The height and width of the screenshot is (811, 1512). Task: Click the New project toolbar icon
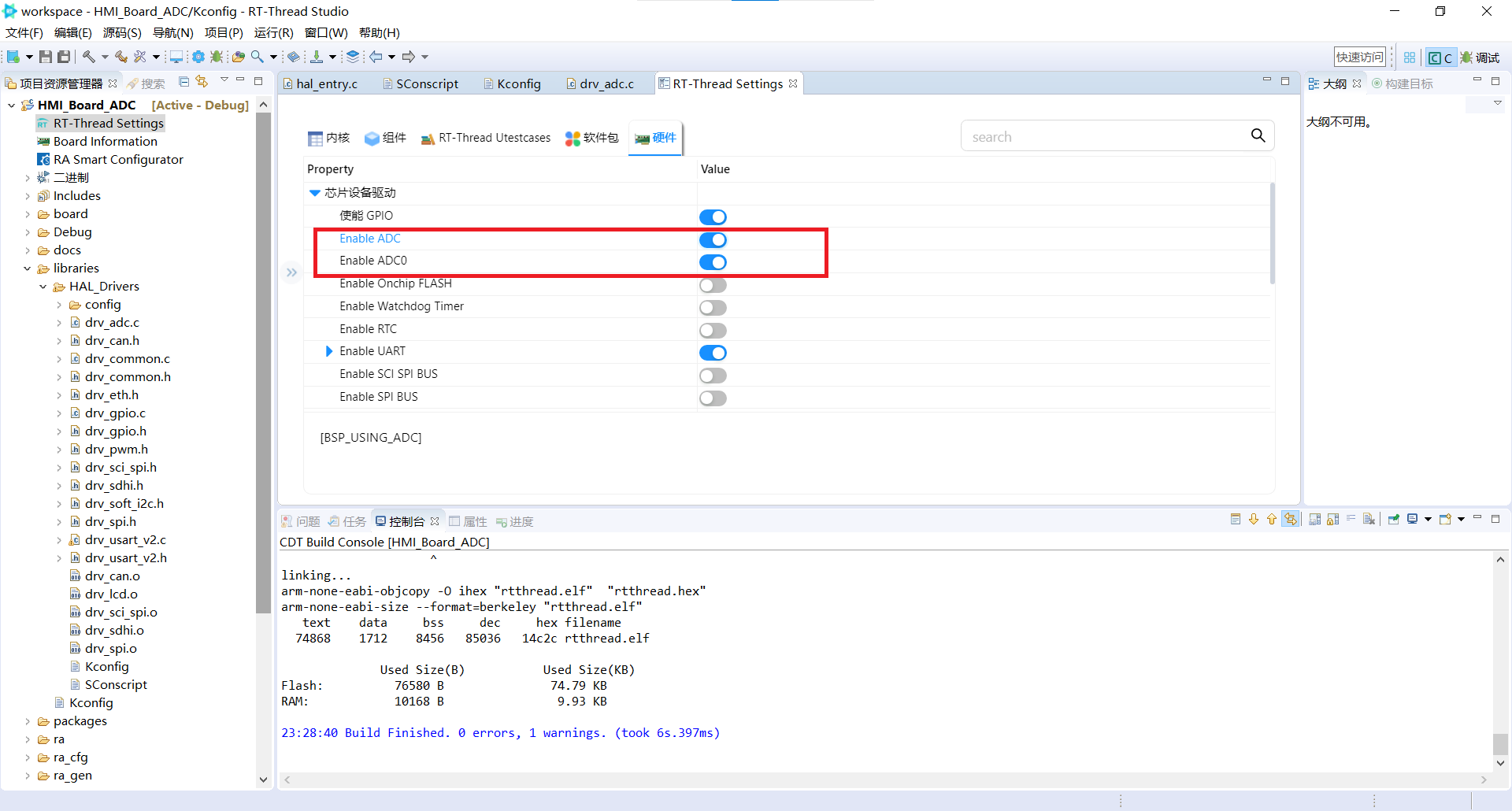coord(13,57)
